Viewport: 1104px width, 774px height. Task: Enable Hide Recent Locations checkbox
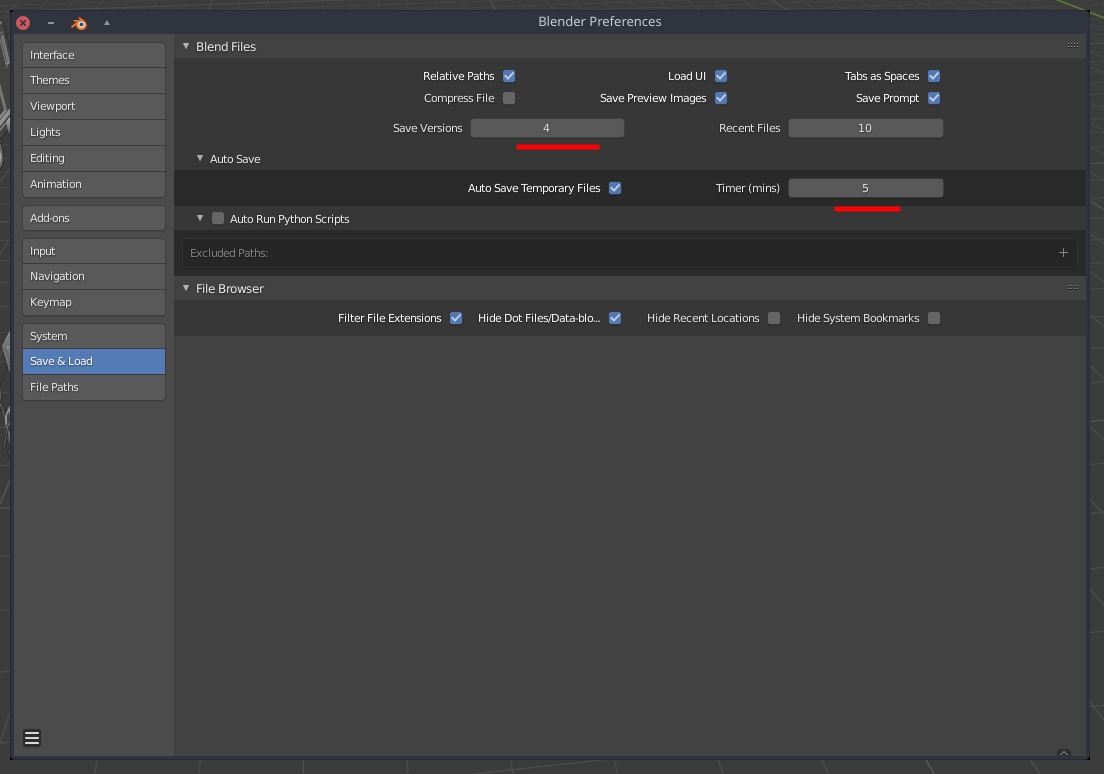click(x=774, y=318)
